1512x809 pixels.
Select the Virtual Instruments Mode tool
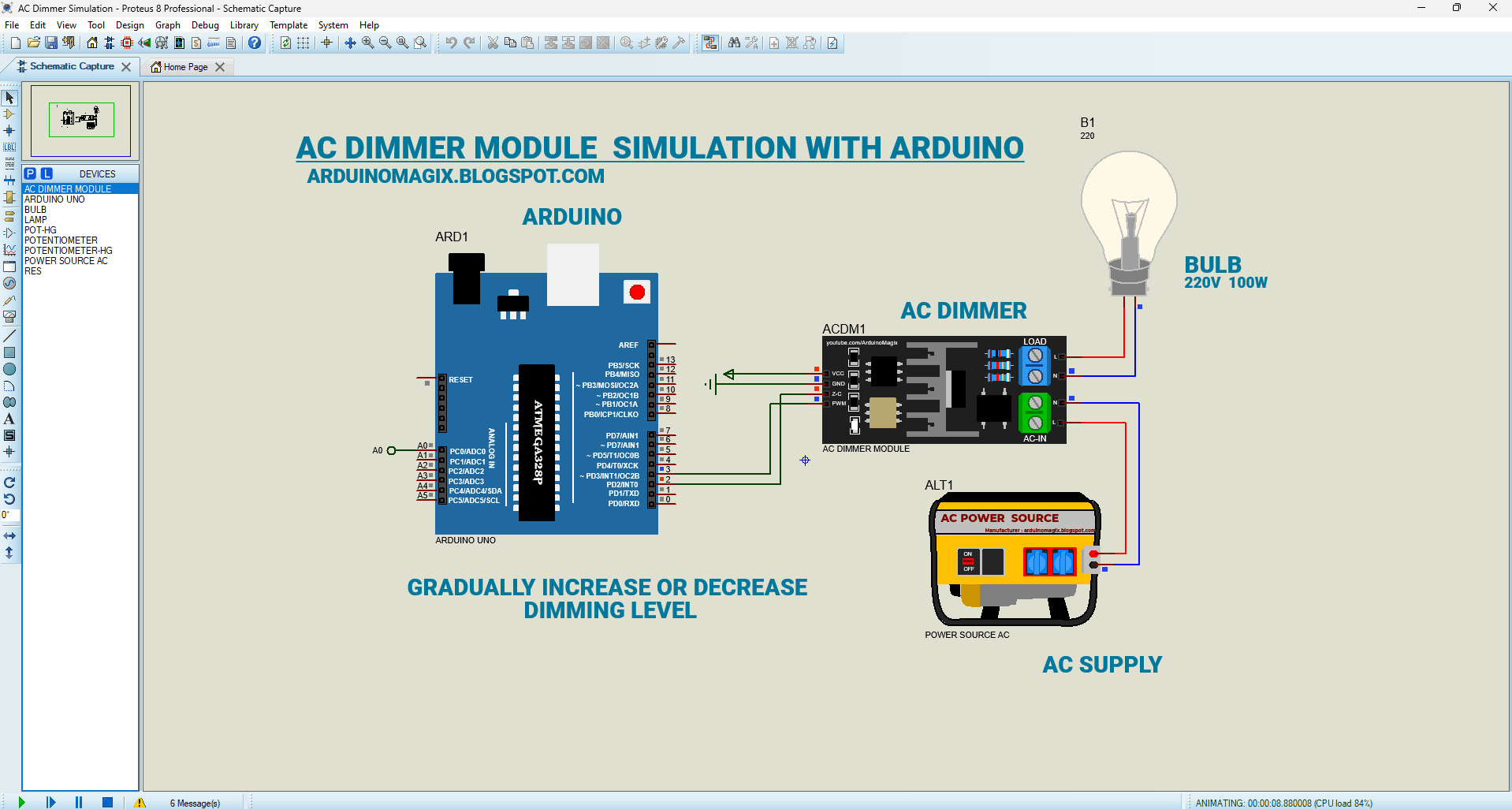(x=9, y=316)
